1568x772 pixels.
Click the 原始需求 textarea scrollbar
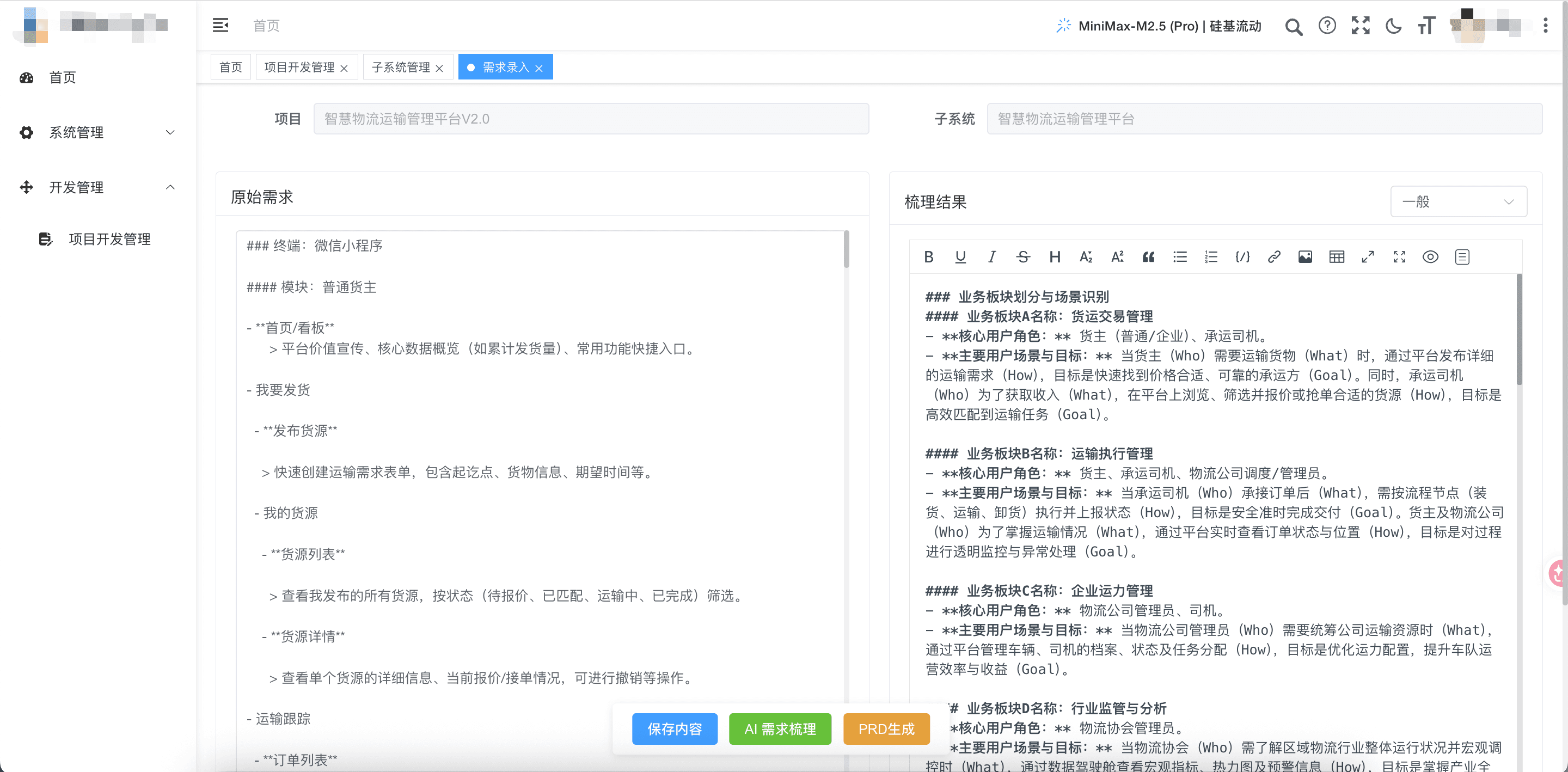(846, 250)
